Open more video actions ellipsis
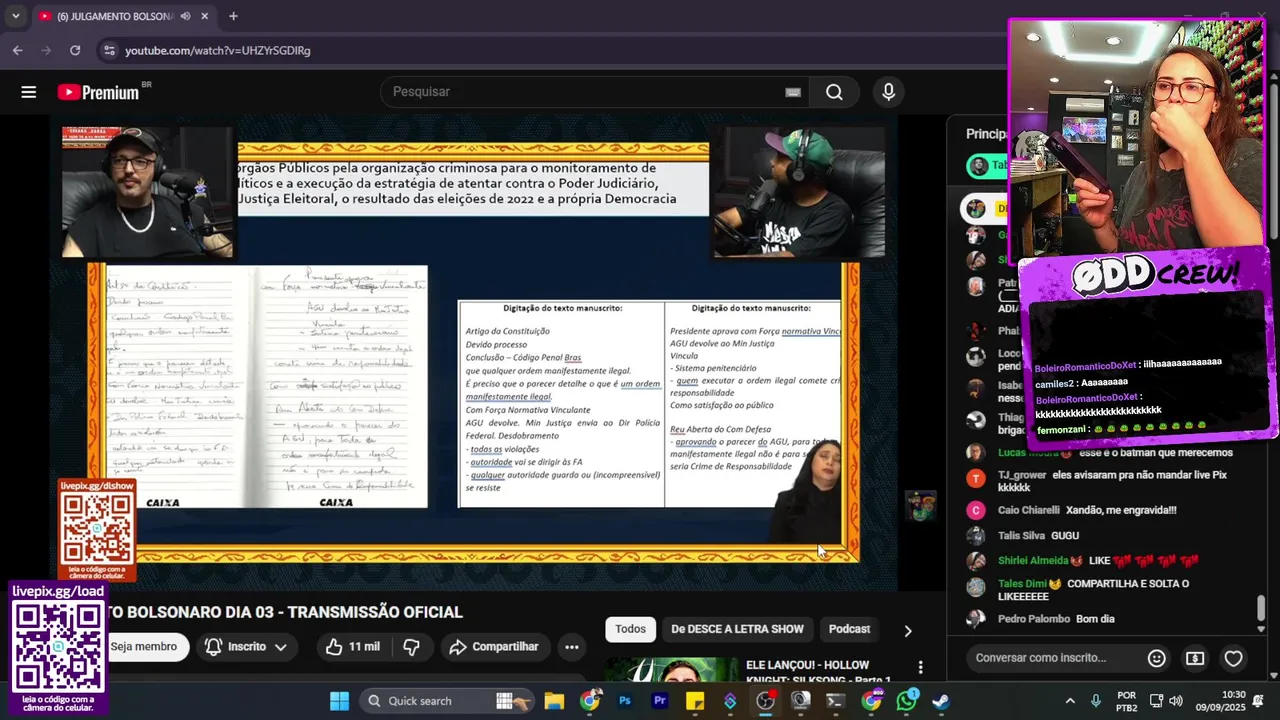The image size is (1280, 720). pos(572,647)
